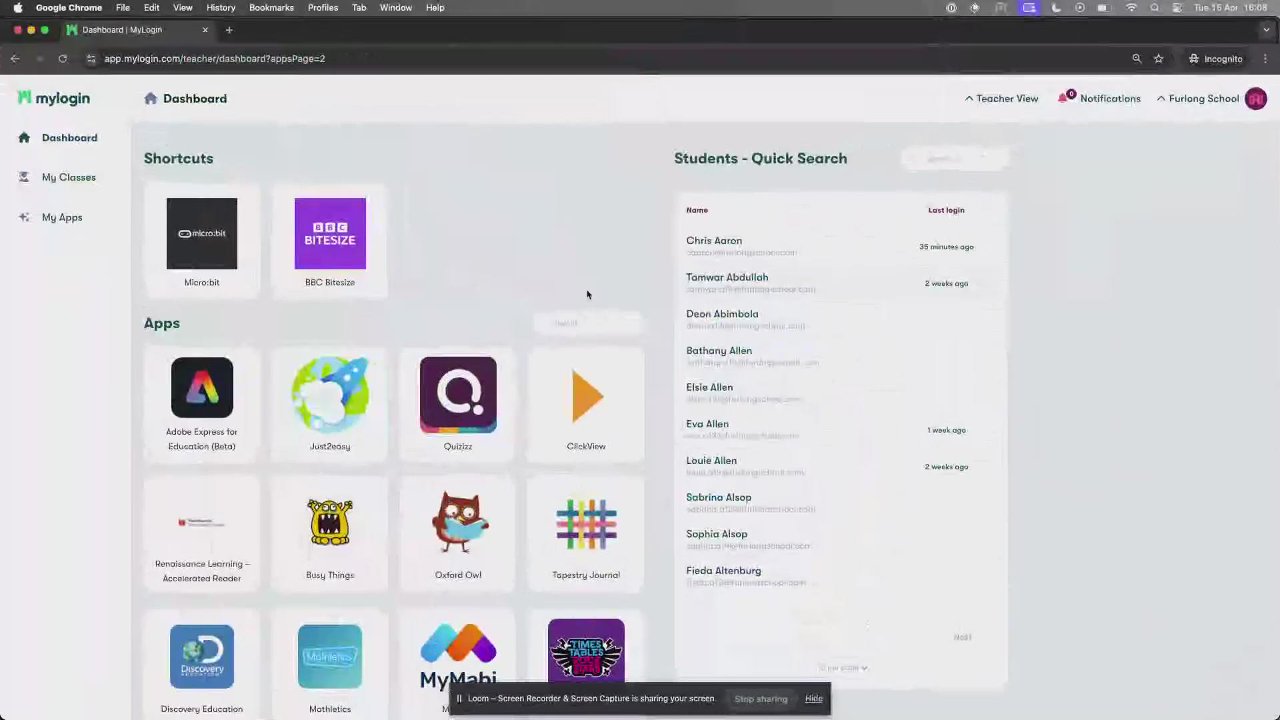Click the Students Quick Search input field
Viewport: 1280px width, 720px height.
click(x=955, y=158)
